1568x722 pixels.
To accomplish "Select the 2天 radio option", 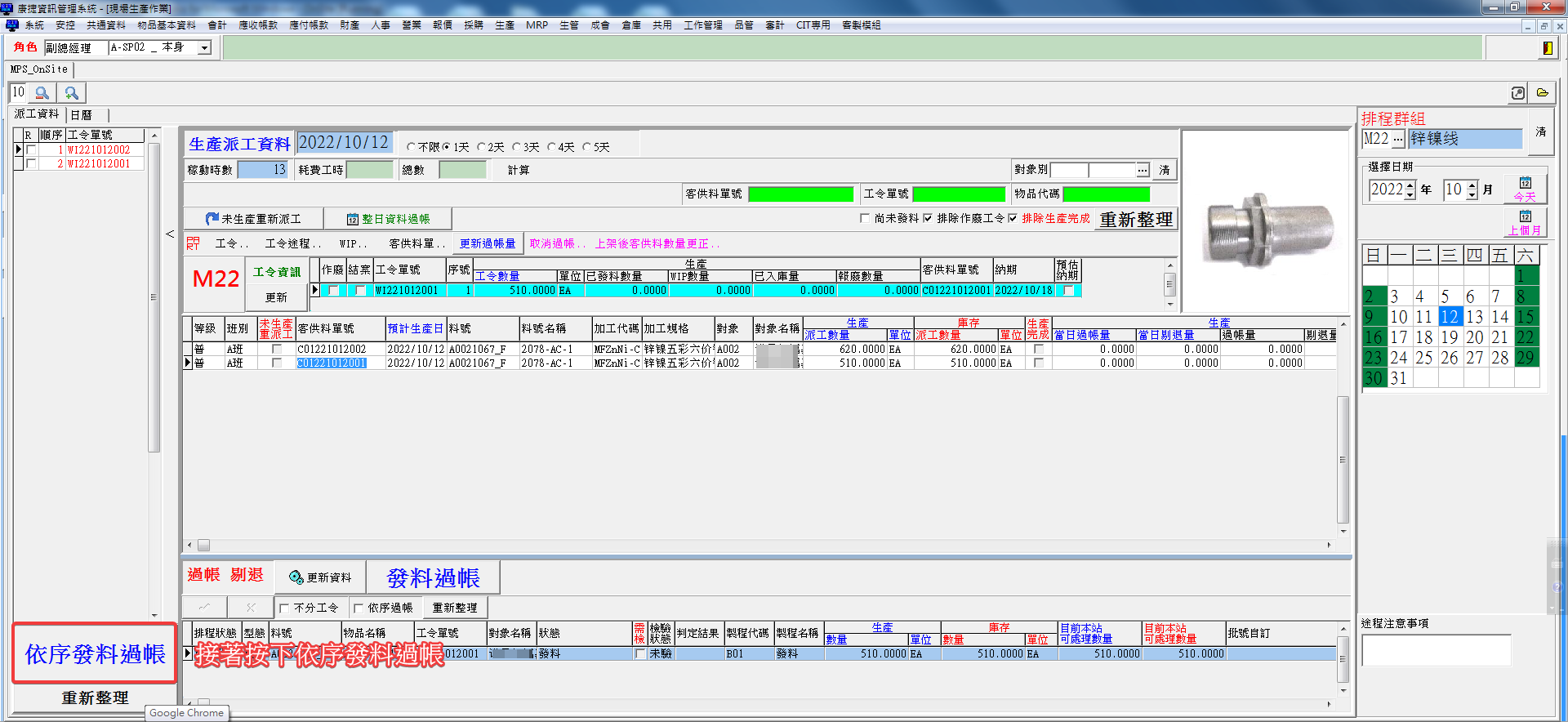I will coord(482,148).
